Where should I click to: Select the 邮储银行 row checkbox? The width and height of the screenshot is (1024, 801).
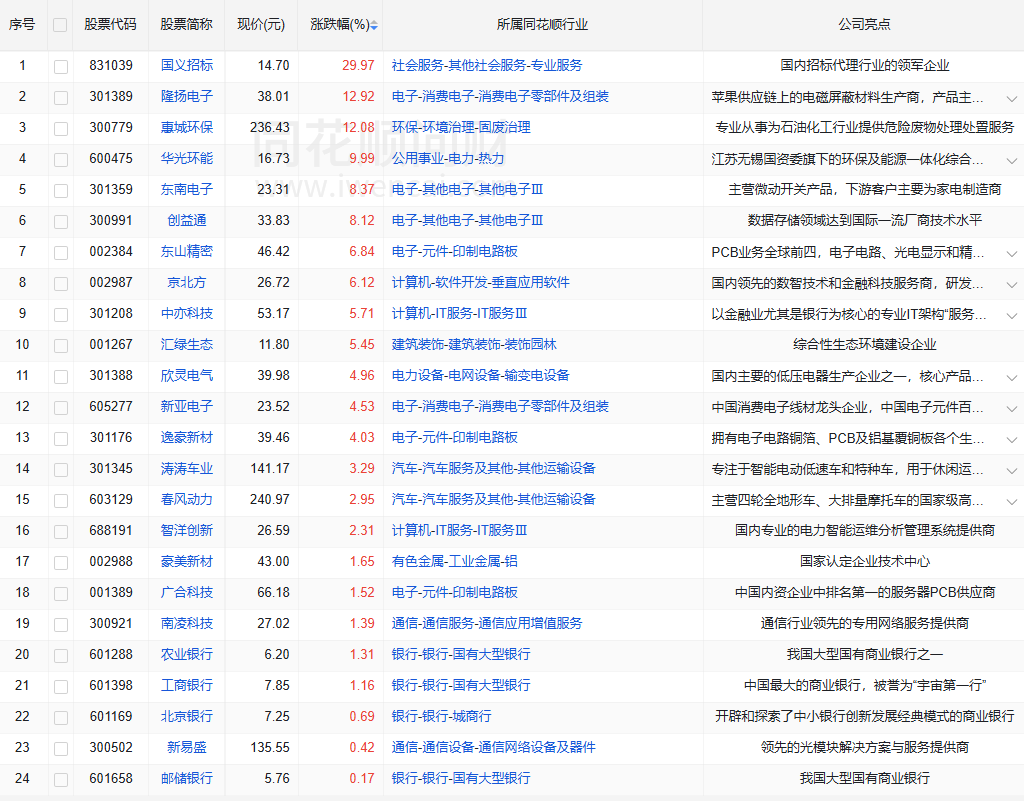pyautogui.click(x=61, y=779)
